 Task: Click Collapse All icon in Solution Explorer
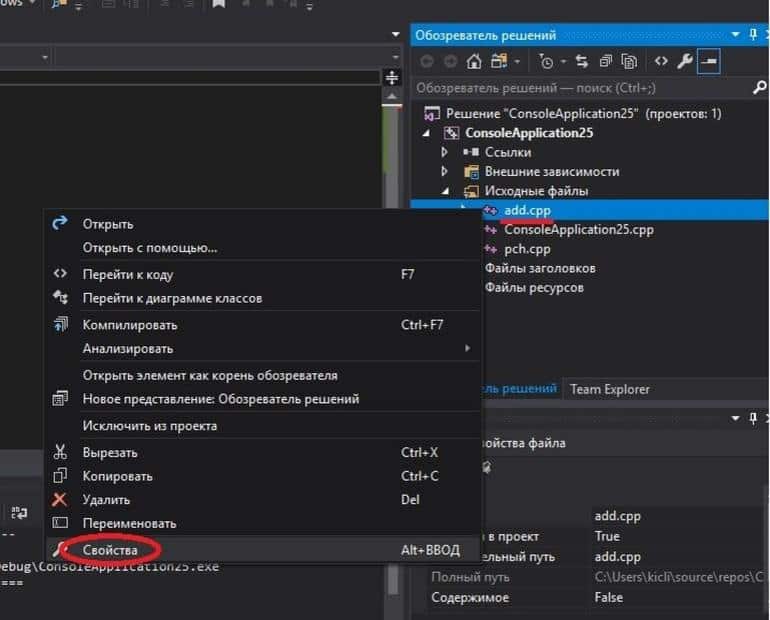[x=606, y=61]
